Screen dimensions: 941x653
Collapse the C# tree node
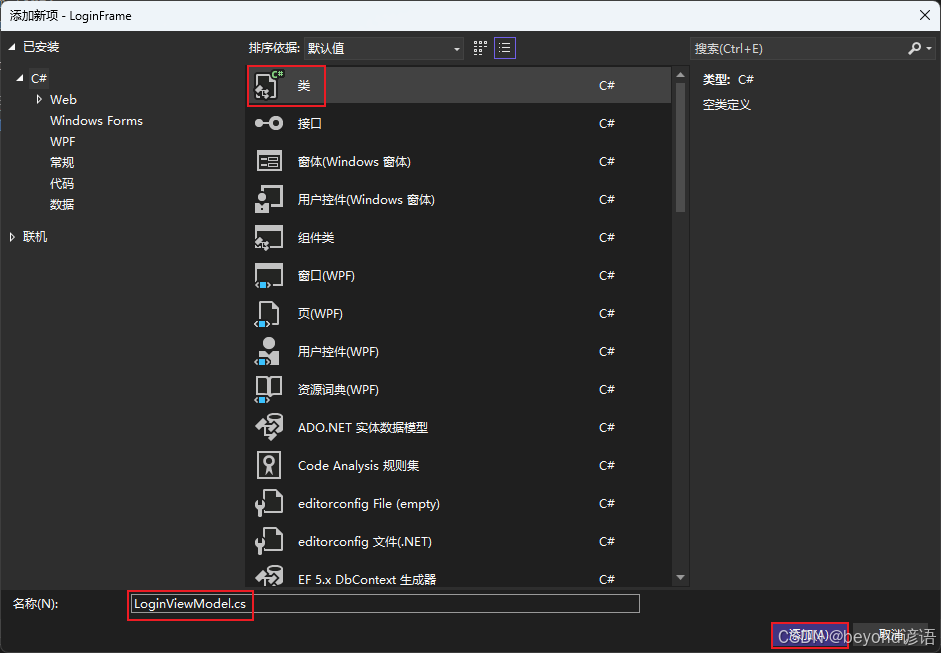pyautogui.click(x=20, y=78)
